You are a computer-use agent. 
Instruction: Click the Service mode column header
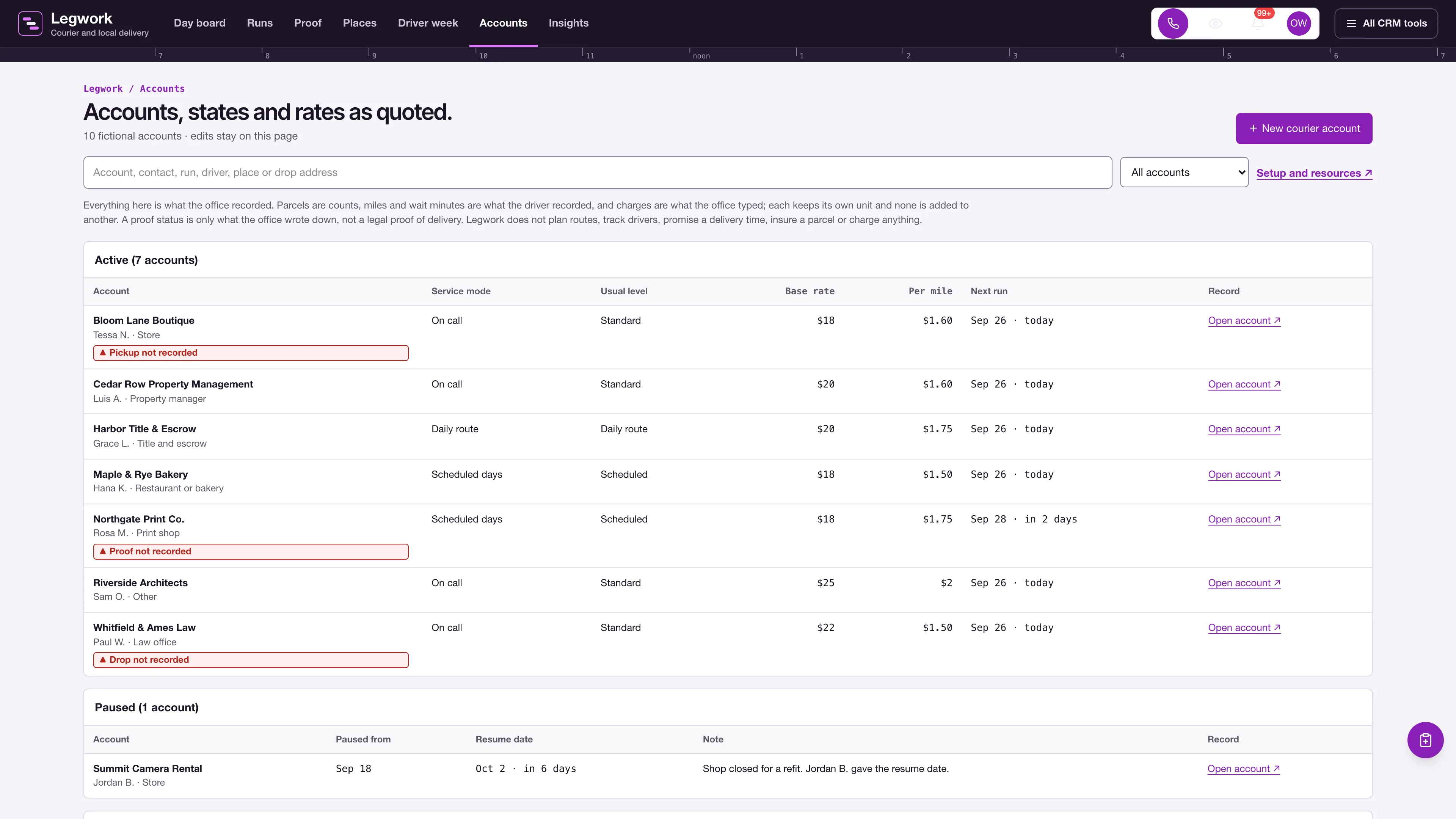click(461, 291)
